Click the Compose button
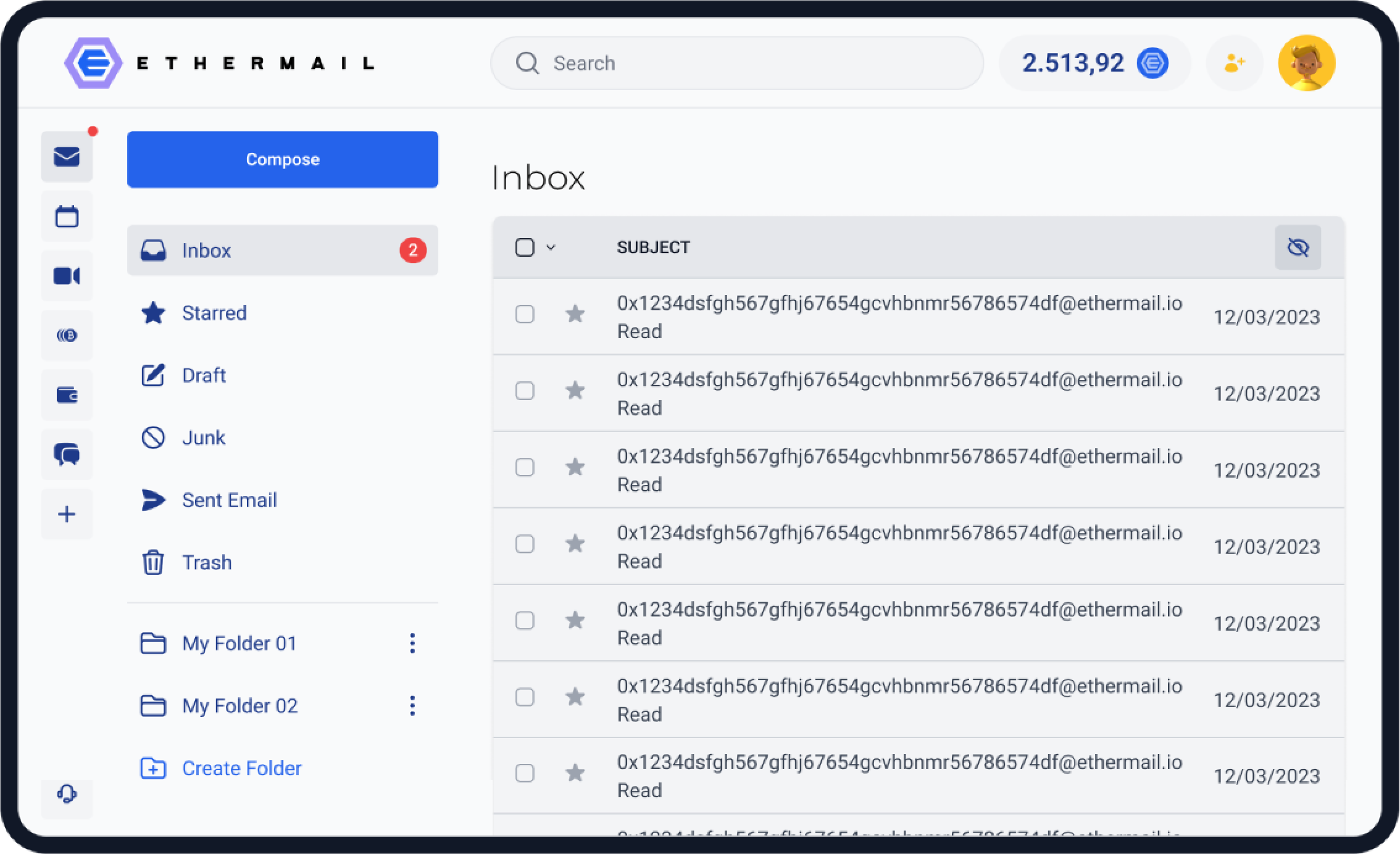 coord(283,159)
